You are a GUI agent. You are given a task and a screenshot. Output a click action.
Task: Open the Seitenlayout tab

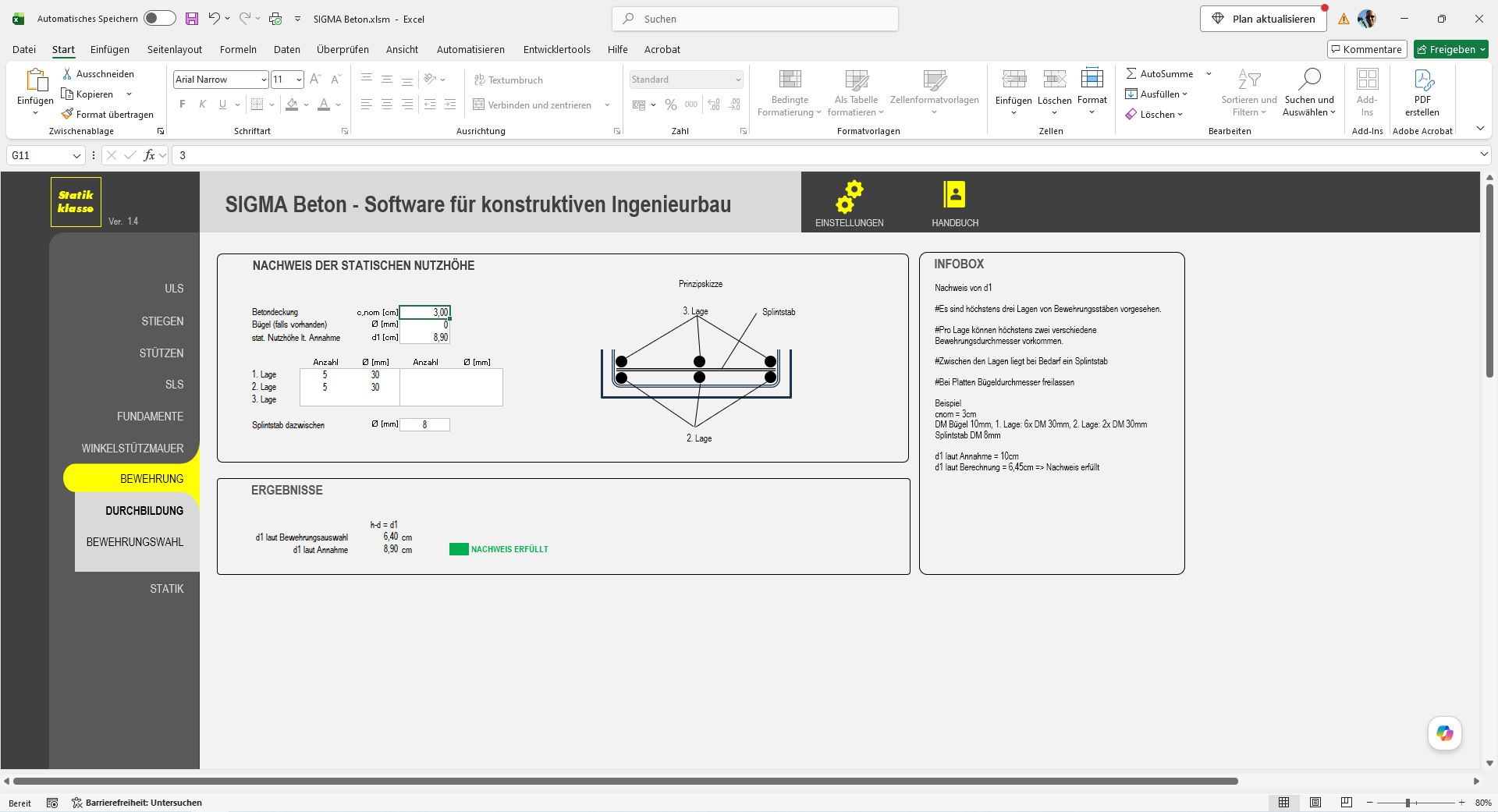[175, 49]
